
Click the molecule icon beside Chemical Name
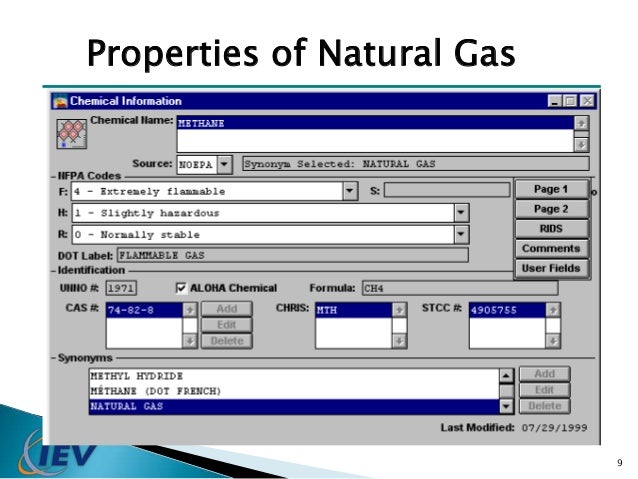tap(72, 134)
